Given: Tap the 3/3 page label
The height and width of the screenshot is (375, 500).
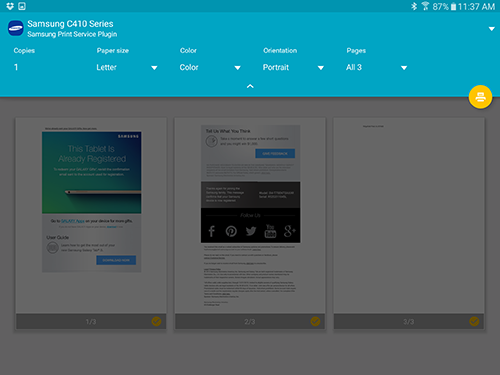Looking at the screenshot, I should (409, 322).
